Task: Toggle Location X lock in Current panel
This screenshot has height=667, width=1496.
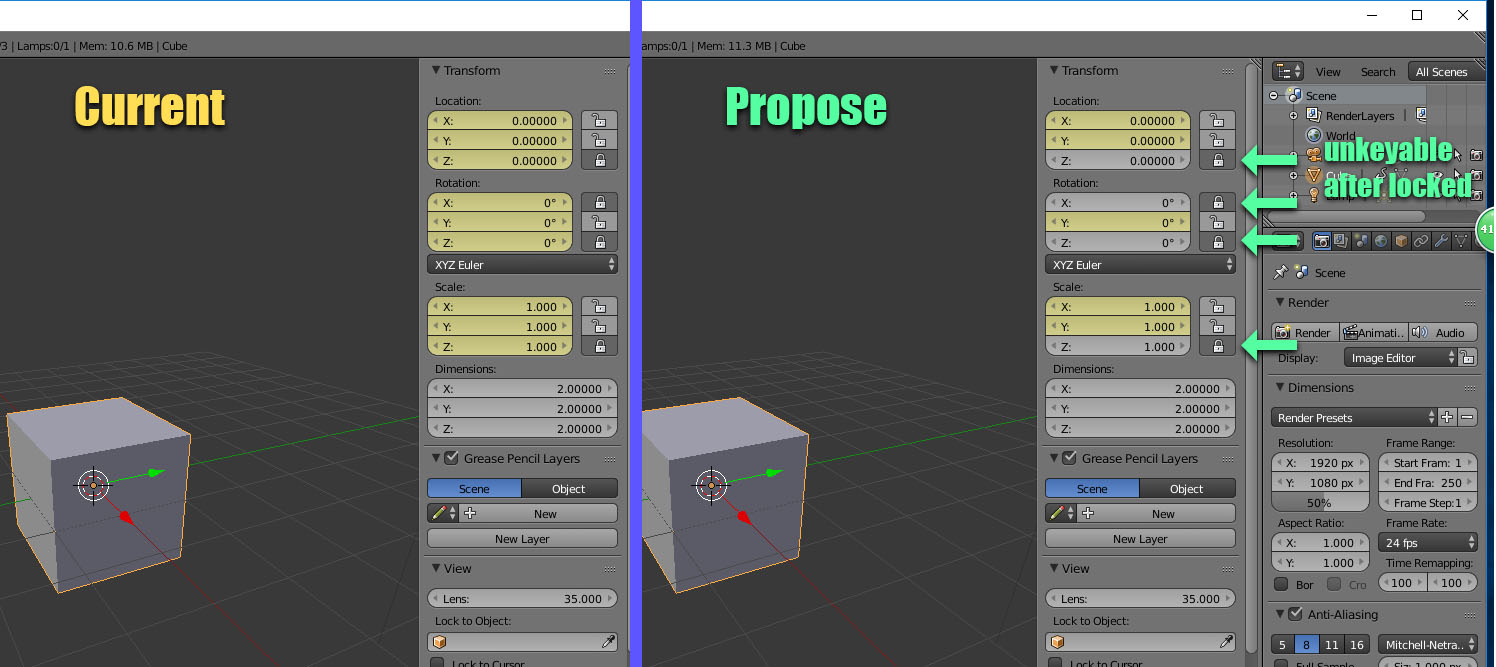Action: pyautogui.click(x=599, y=121)
